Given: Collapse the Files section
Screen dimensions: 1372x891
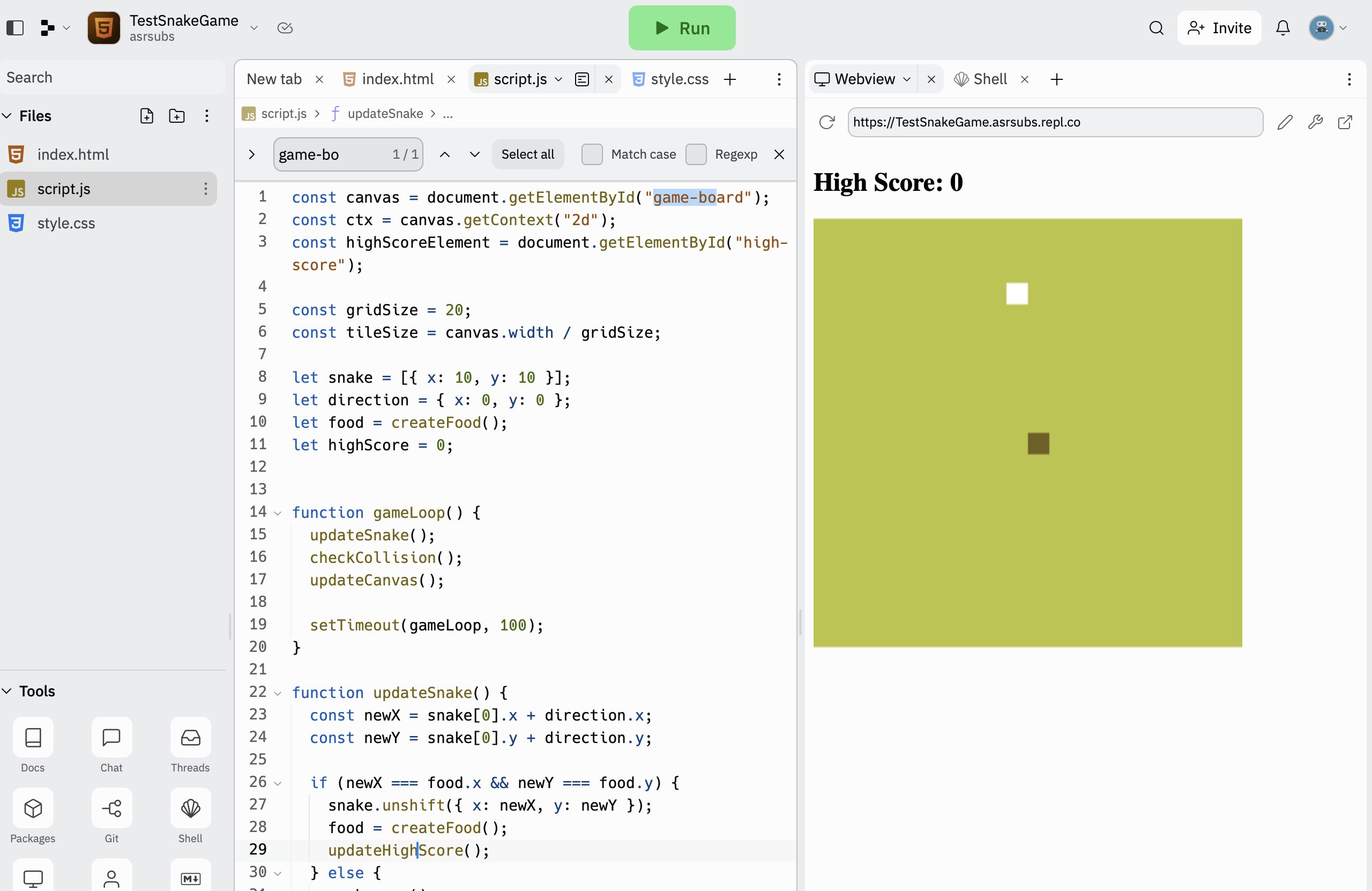Looking at the screenshot, I should [x=8, y=116].
